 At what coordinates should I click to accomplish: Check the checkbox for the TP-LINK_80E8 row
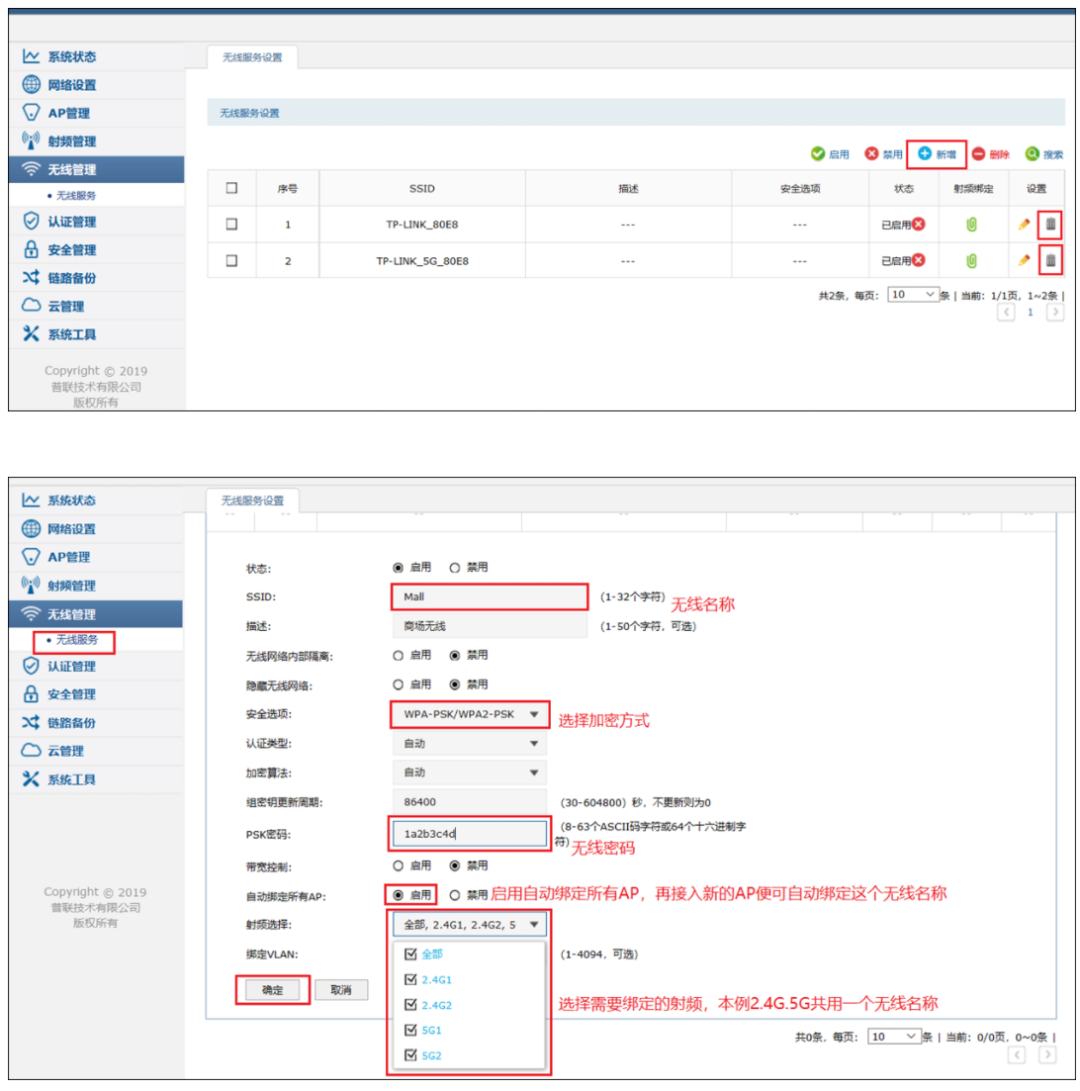[232, 224]
